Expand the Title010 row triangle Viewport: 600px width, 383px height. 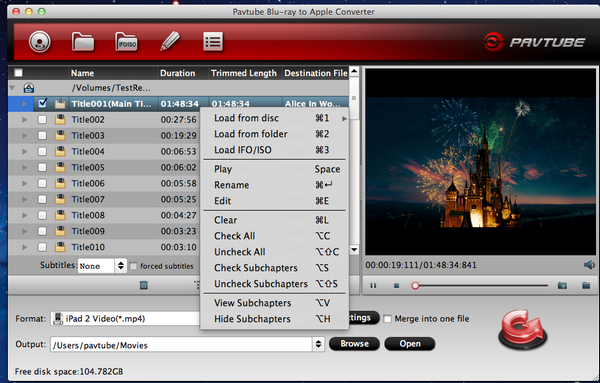pos(25,247)
